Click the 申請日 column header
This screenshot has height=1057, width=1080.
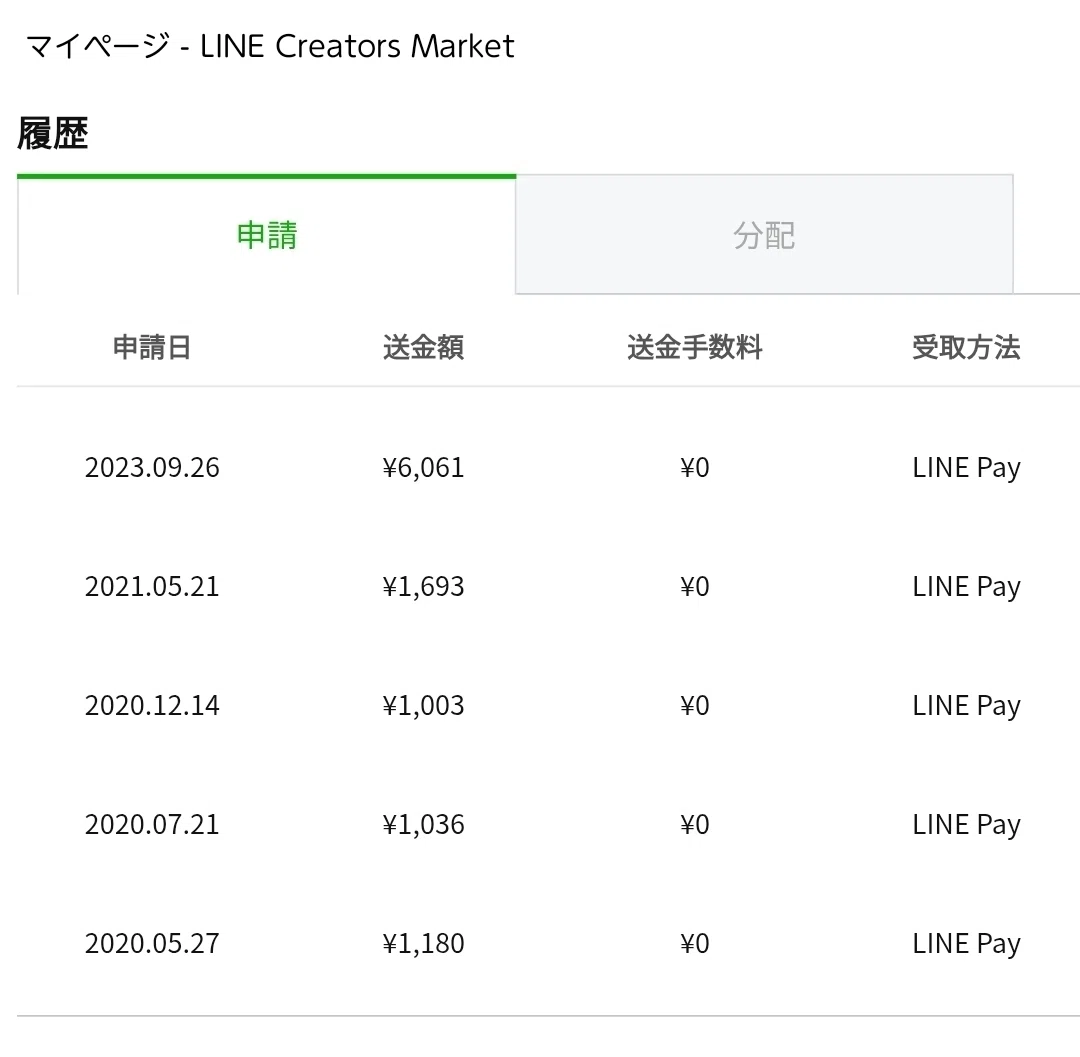tap(152, 347)
